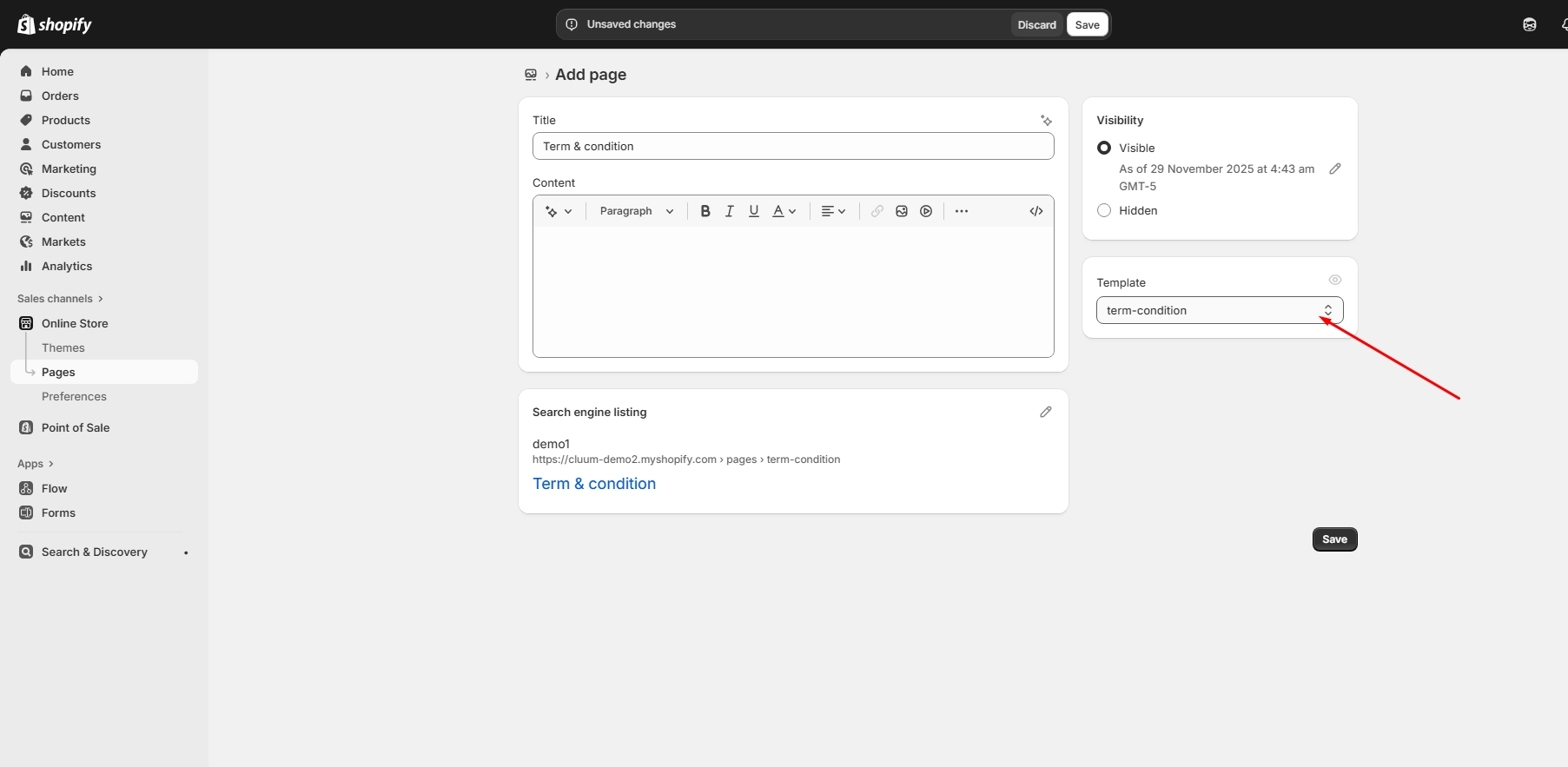
Task: Preview the template using the eye icon
Action: 1335,280
